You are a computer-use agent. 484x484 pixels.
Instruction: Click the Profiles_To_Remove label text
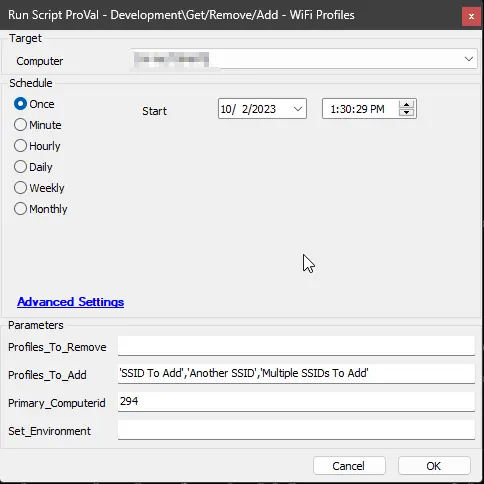[x=57, y=347]
